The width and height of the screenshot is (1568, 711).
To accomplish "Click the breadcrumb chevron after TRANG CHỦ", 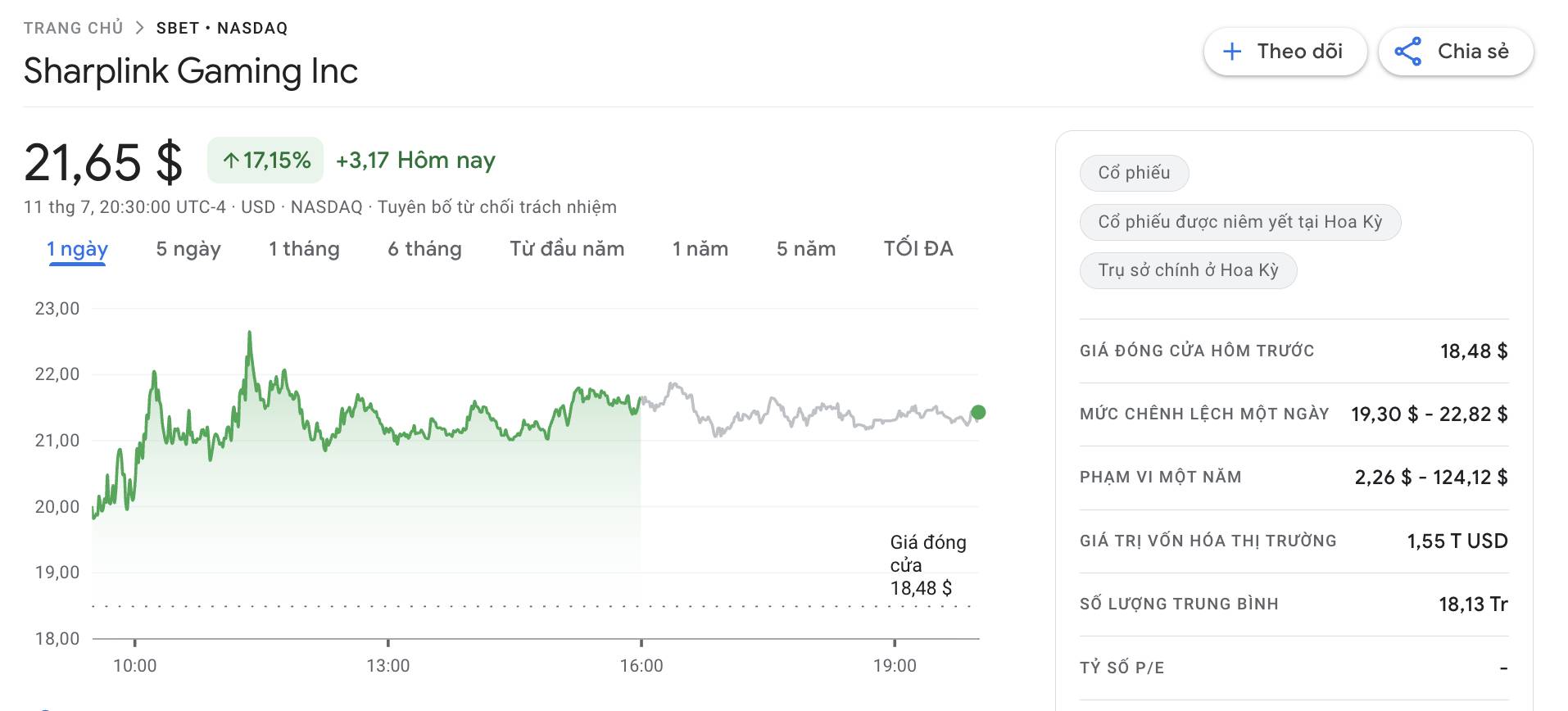I will tap(140, 28).
